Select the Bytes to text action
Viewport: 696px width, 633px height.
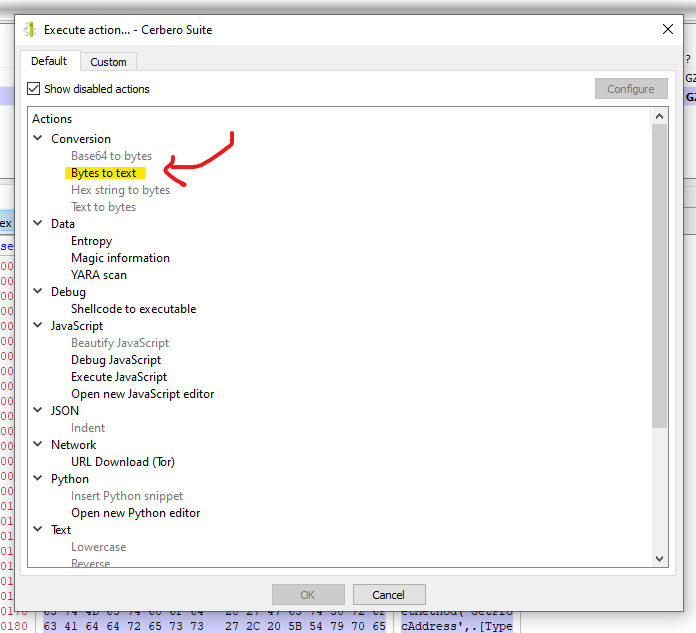(x=103, y=173)
